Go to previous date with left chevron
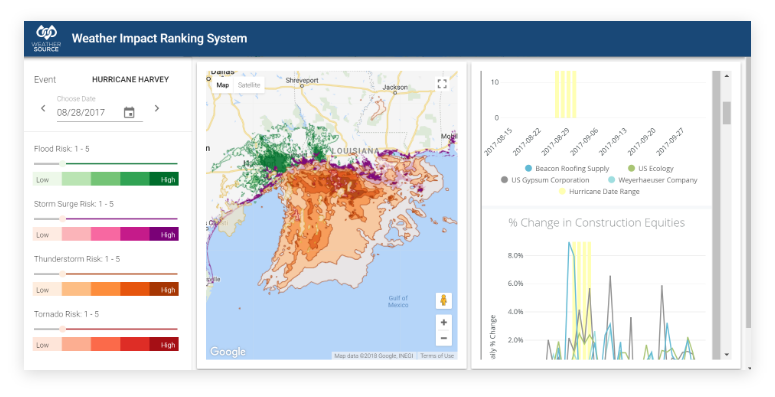Viewport: 775px width, 397px height. [43, 108]
